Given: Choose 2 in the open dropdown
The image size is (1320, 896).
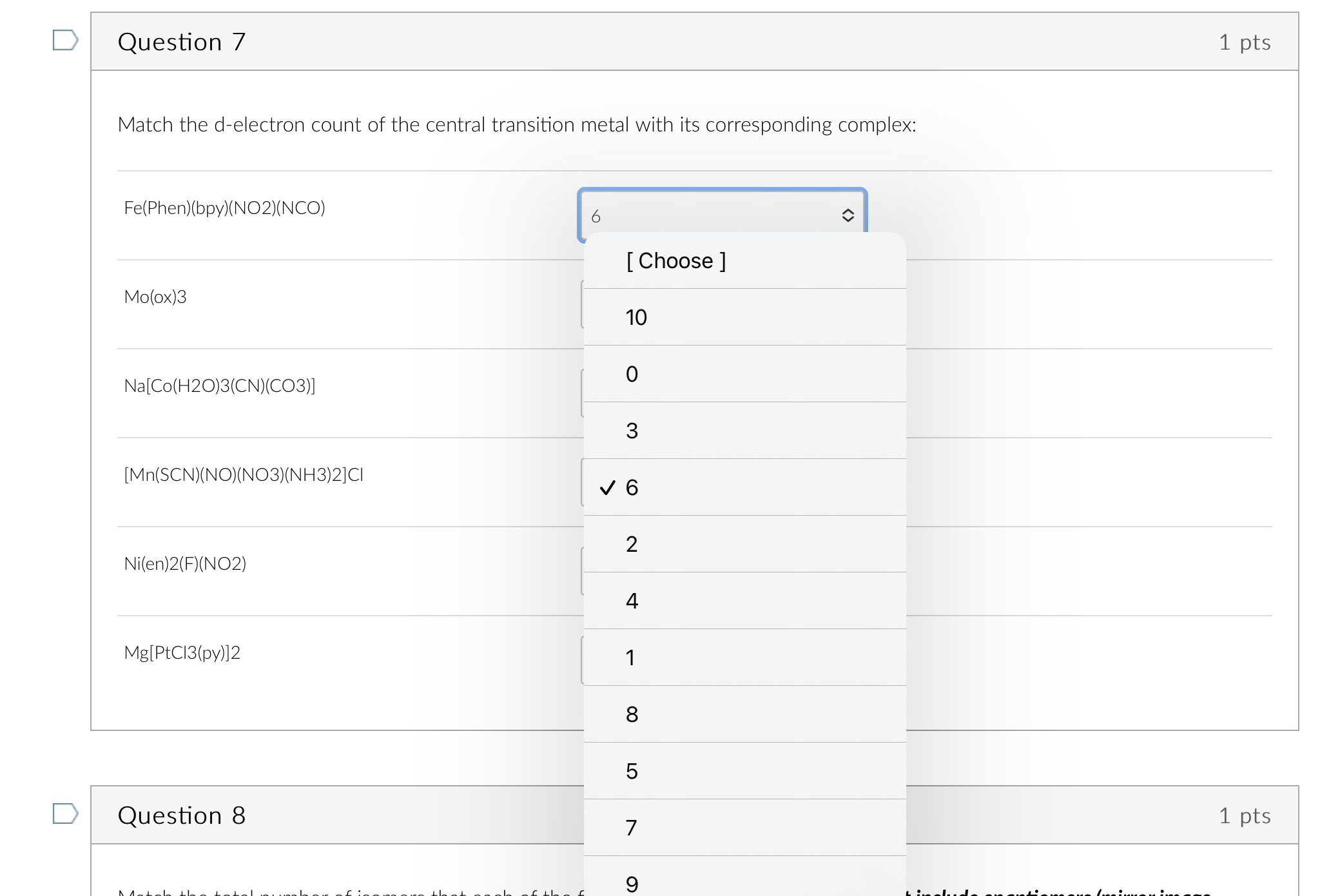Looking at the screenshot, I should pyautogui.click(x=632, y=544).
